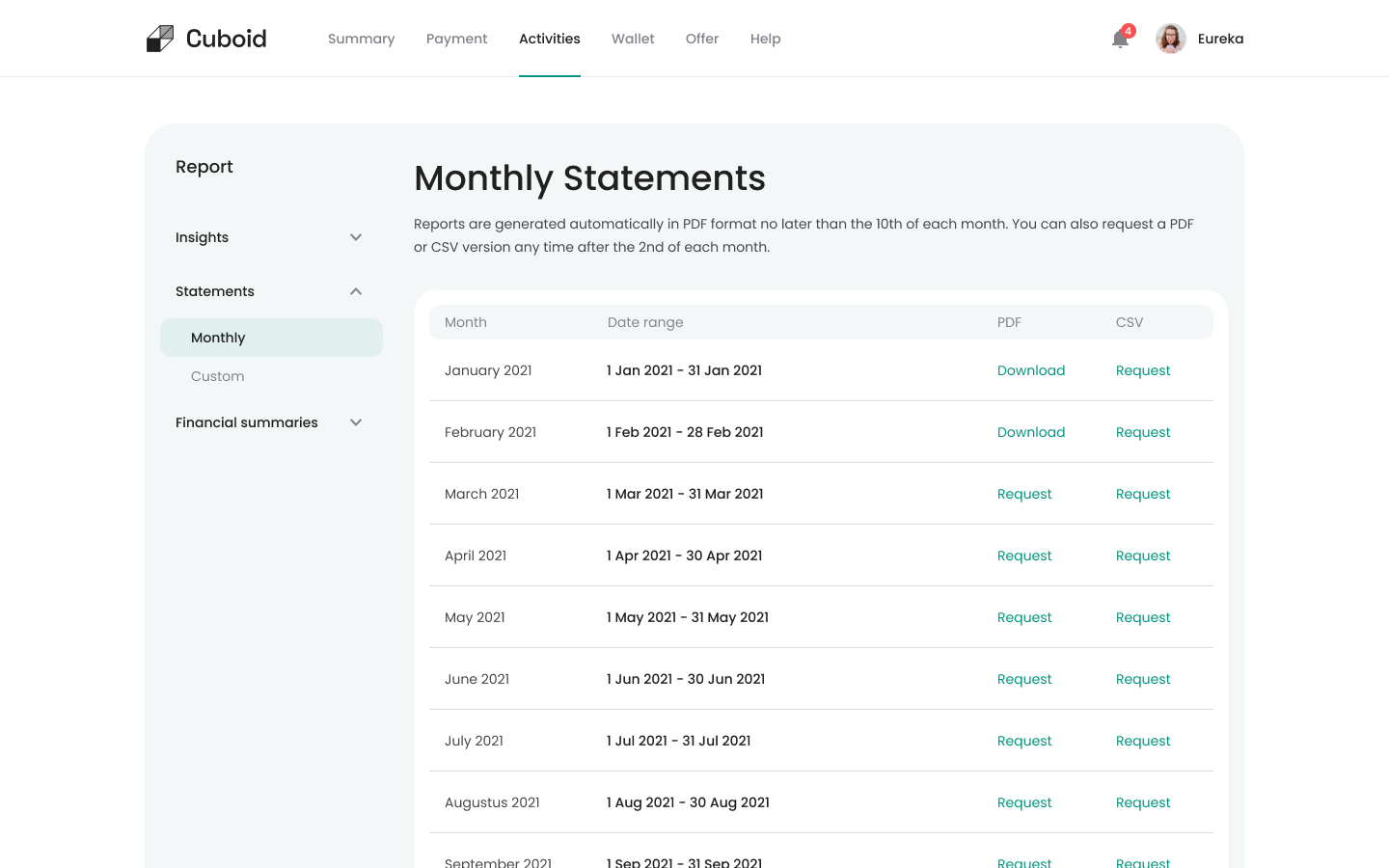Open the Cuboid logo home icon
The width and height of the screenshot is (1389, 868).
tap(160, 38)
